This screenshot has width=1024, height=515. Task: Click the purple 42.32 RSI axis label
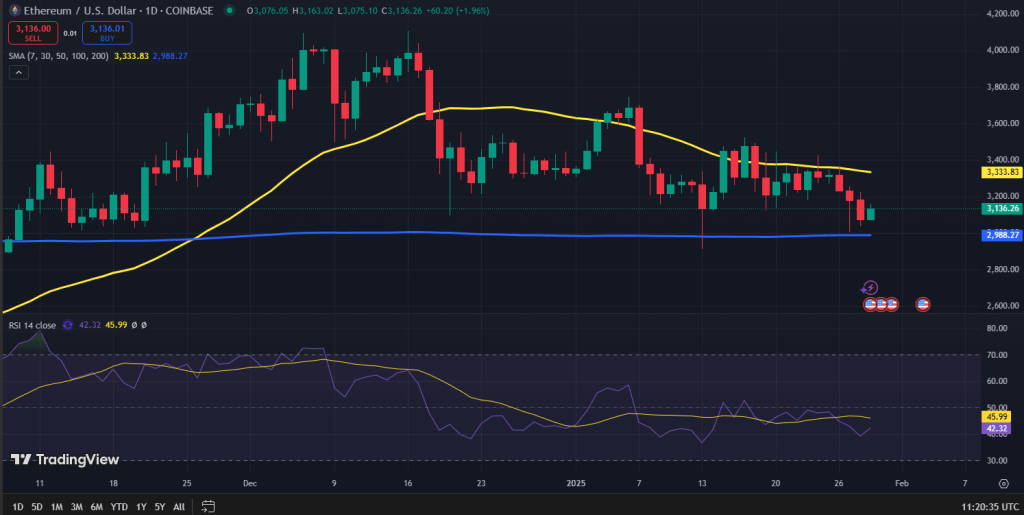coord(997,428)
